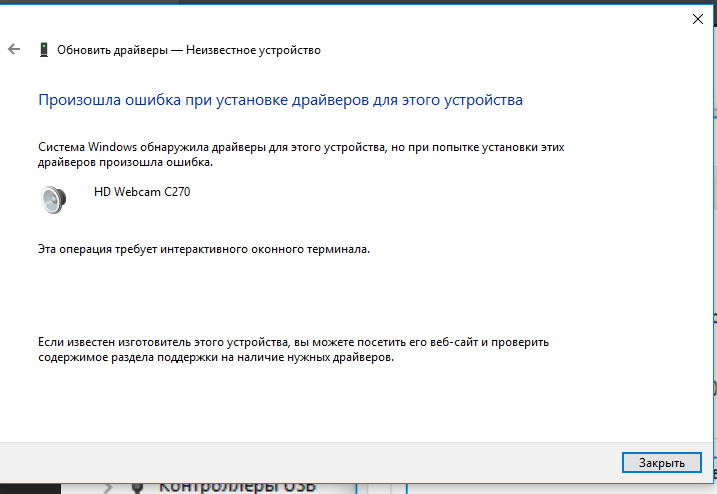717x494 pixels.
Task: Go back with the arrow icon
Action: click(x=14, y=49)
